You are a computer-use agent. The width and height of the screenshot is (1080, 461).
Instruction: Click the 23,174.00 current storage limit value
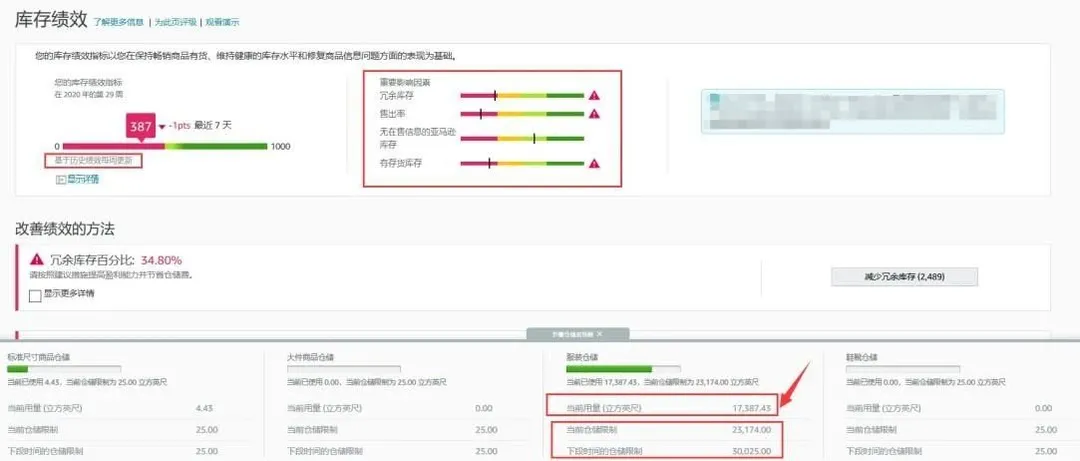pos(751,430)
